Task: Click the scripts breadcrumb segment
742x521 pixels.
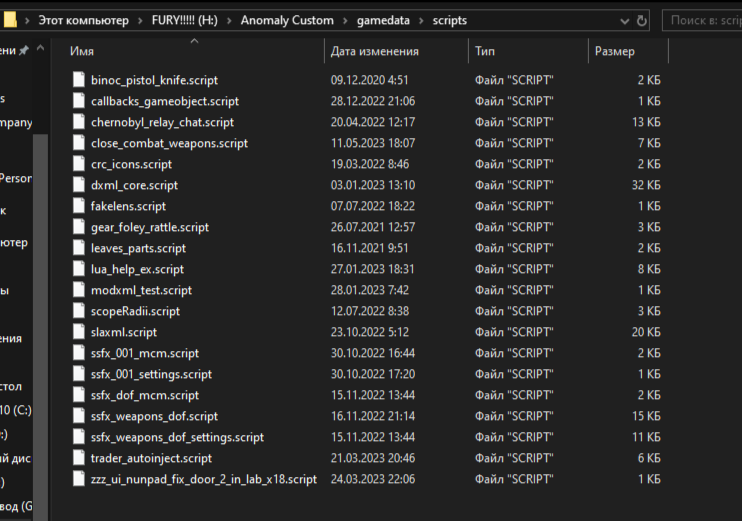Action: click(x=450, y=20)
